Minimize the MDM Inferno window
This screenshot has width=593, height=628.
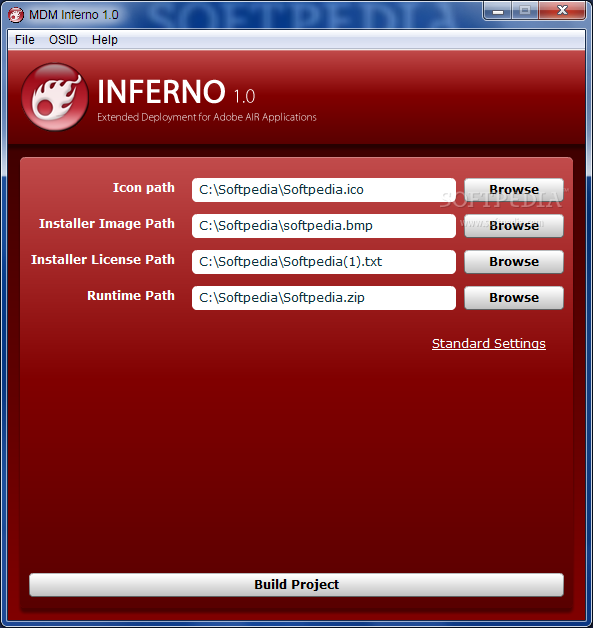pyautogui.click(x=498, y=11)
